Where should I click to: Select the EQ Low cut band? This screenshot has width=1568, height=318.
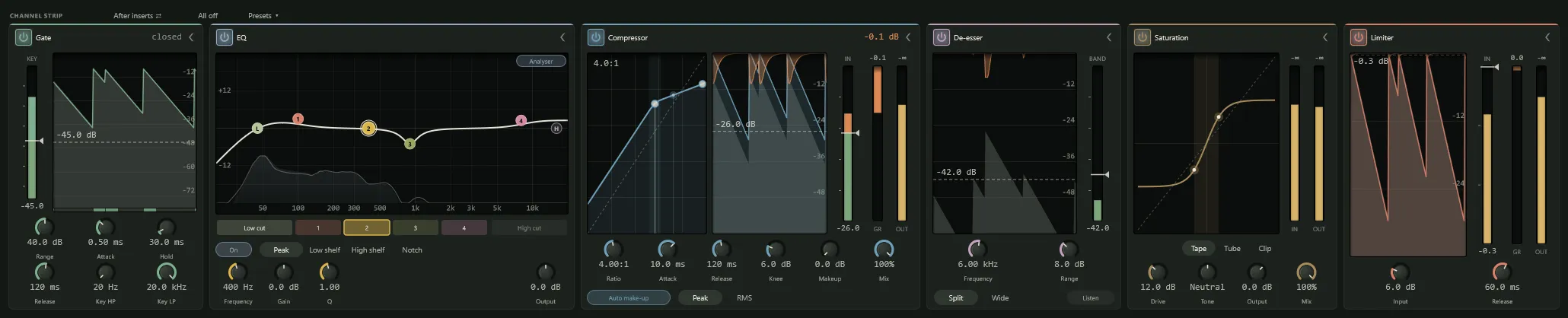tap(254, 227)
